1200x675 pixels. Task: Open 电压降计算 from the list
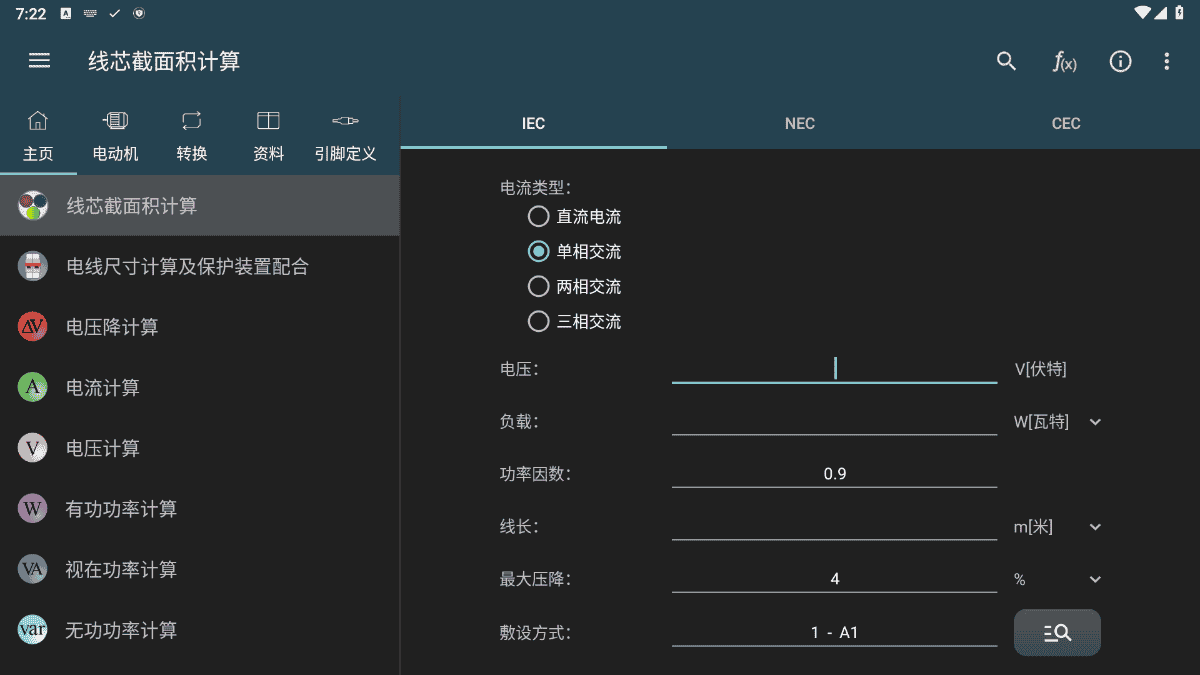pos(112,327)
